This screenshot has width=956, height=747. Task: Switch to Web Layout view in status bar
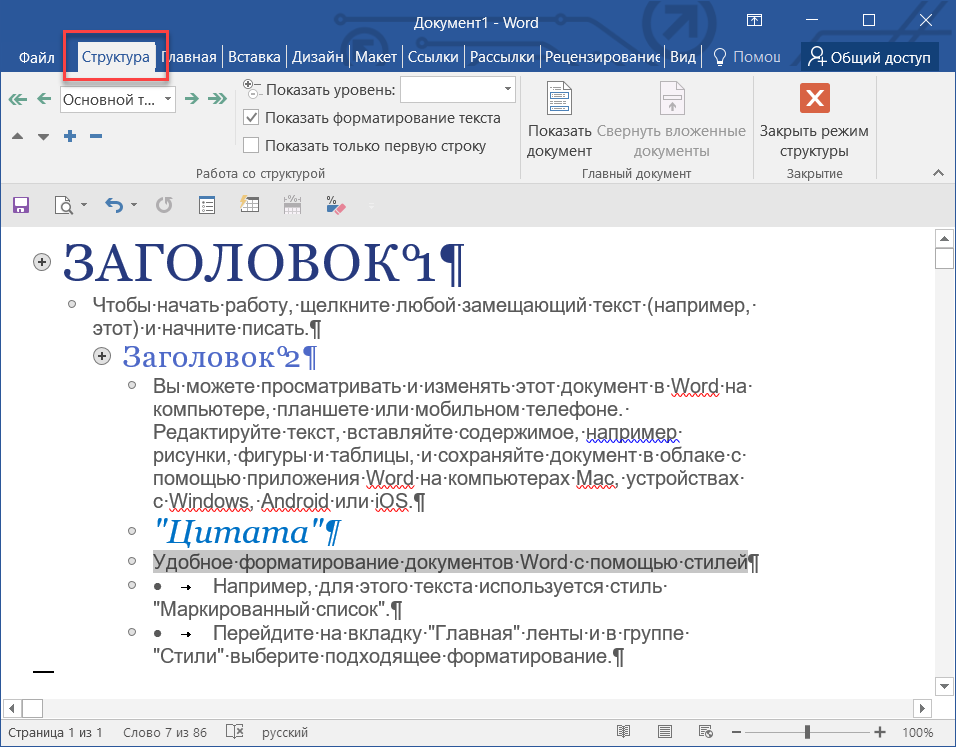click(705, 731)
